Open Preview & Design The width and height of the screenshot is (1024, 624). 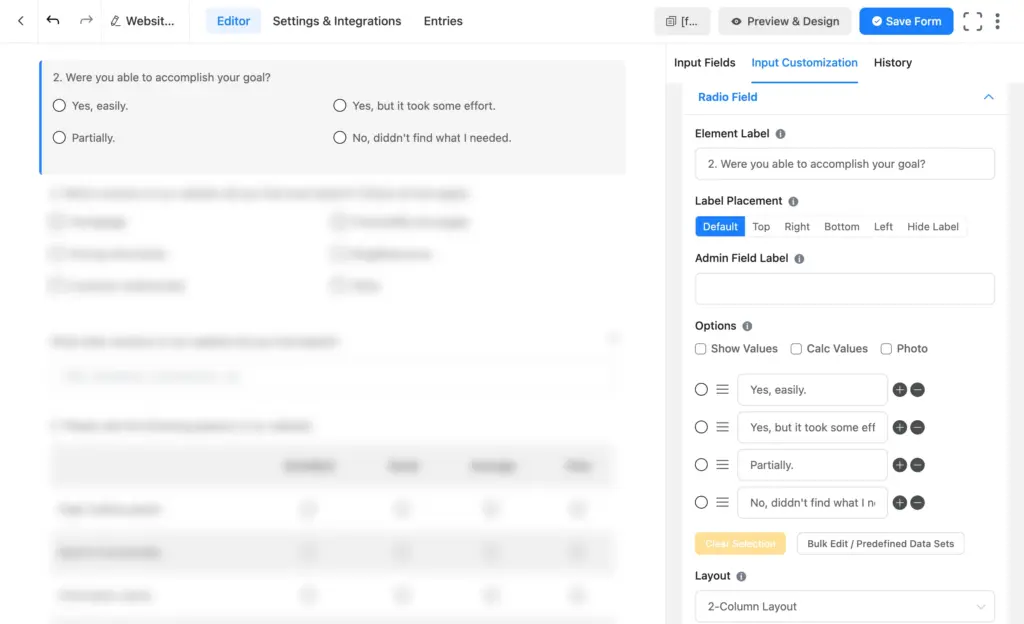pyautogui.click(x=784, y=22)
